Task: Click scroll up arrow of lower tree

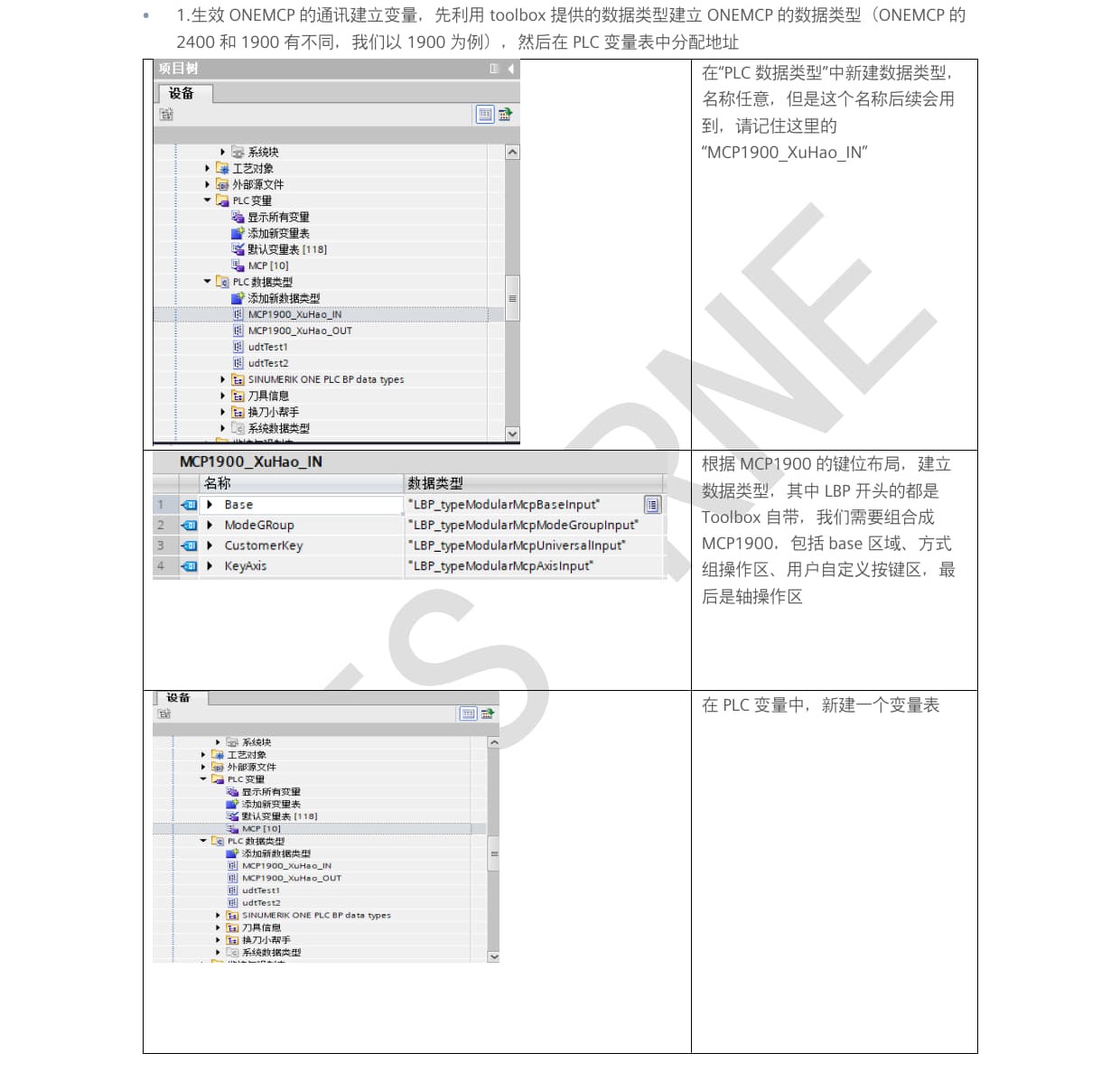Action: coord(493,742)
